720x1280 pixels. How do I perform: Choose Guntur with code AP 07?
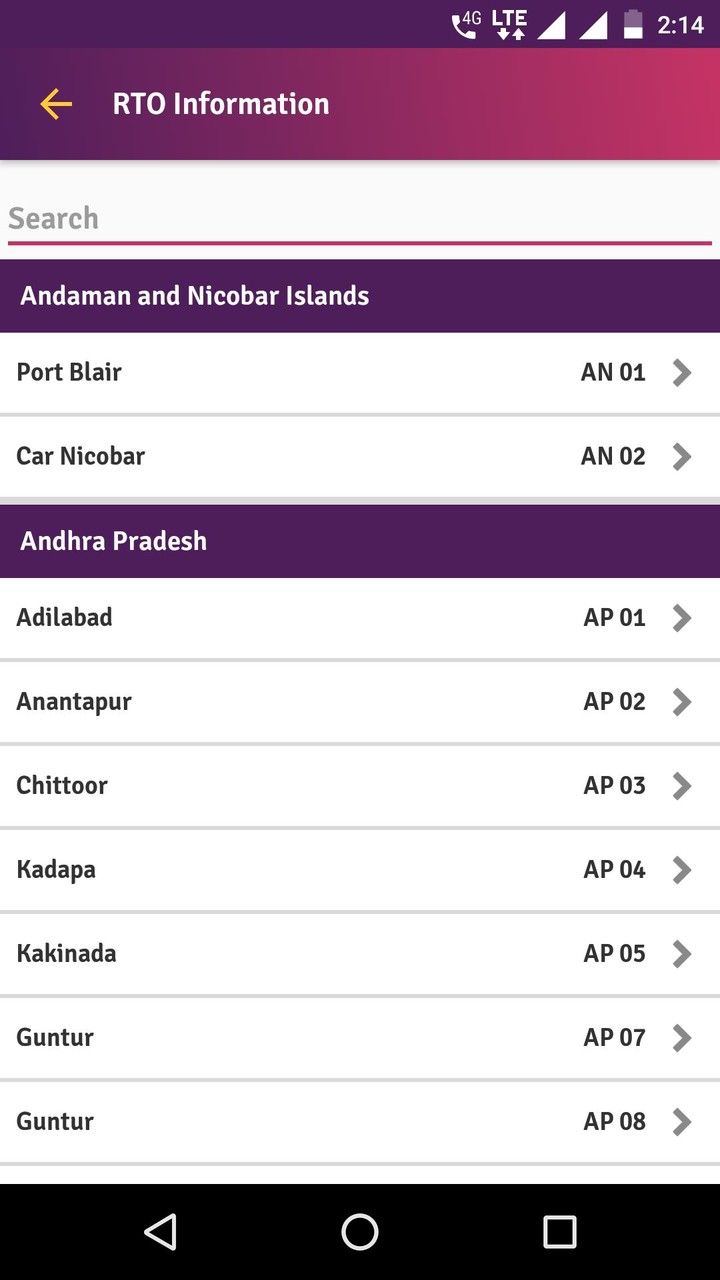300,1038
